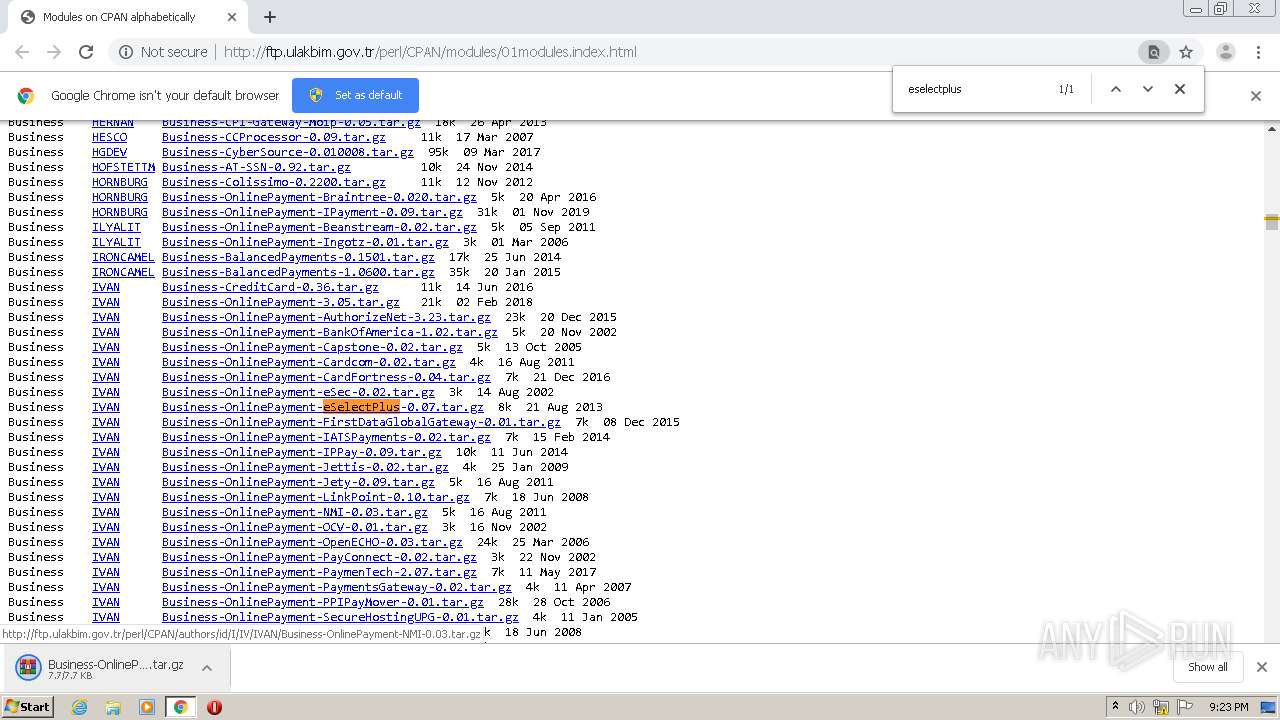This screenshot has height=720, width=1280.
Task: Open Business-OnlinePayment-Cardcom-0.02.tar.gz link
Action: pos(308,362)
